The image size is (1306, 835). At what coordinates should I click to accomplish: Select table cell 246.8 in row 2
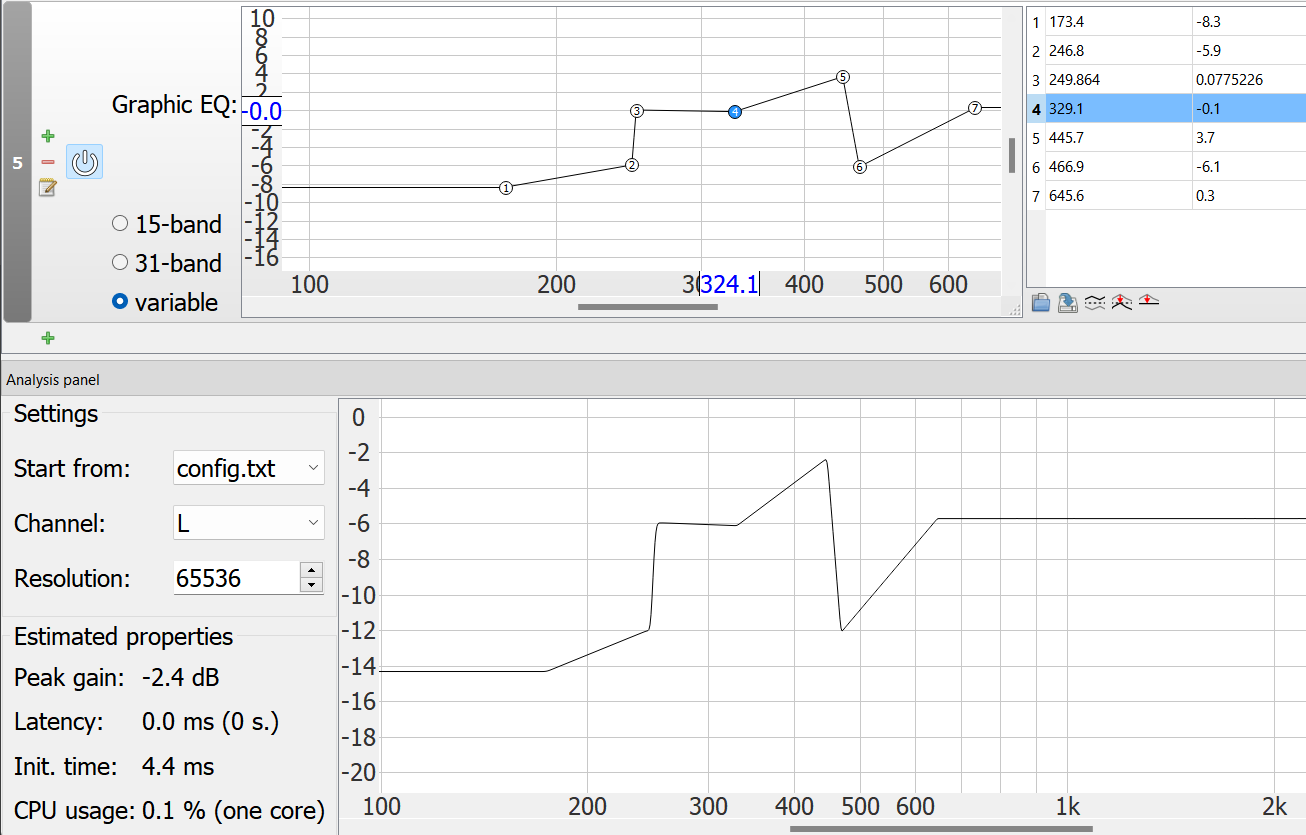point(1118,50)
